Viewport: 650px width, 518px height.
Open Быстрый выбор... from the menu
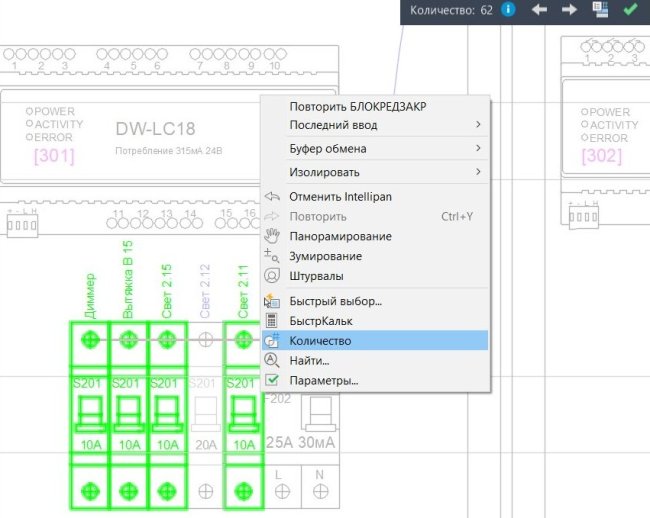coord(335,301)
